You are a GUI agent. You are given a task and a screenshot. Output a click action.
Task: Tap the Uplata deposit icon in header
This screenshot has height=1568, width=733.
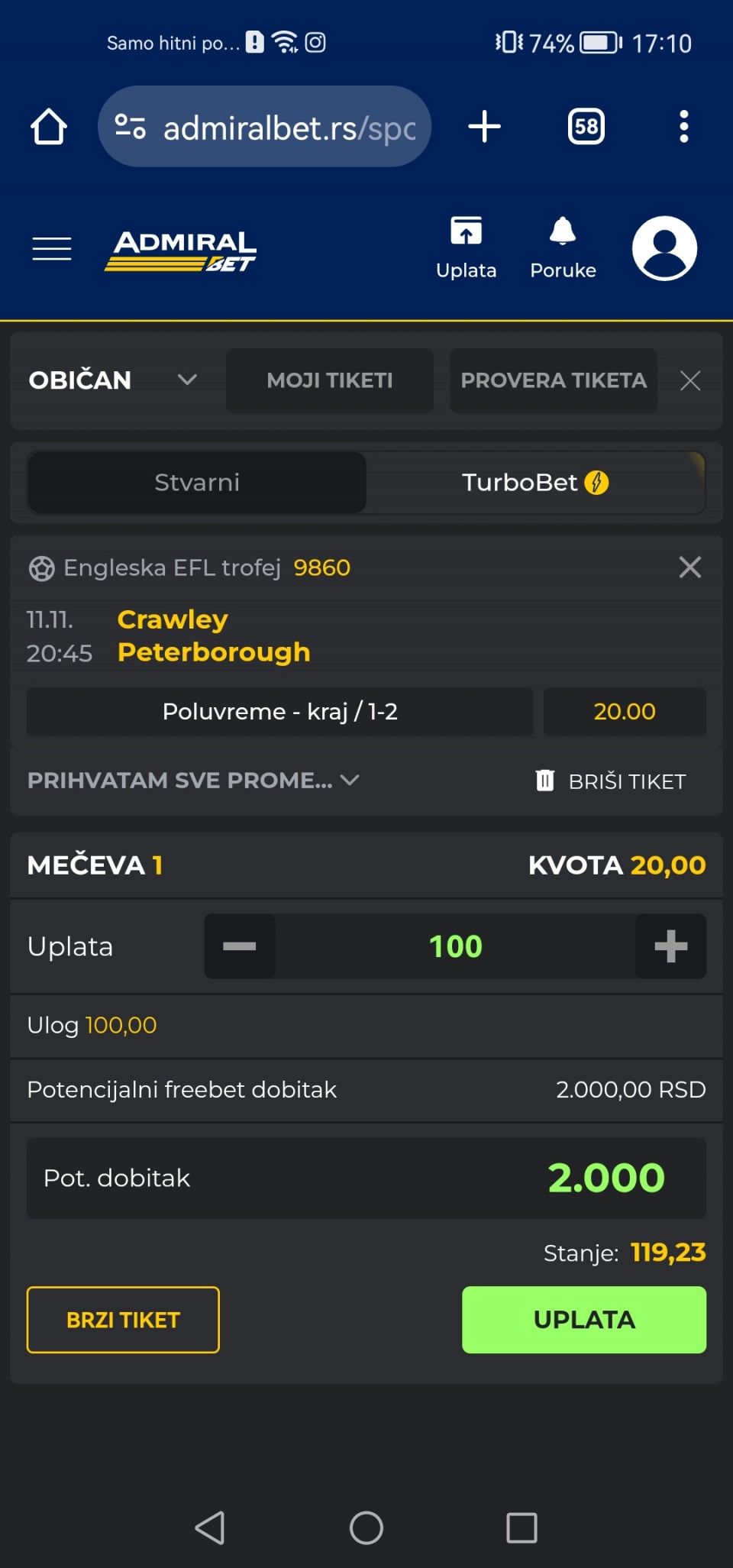[x=466, y=248]
